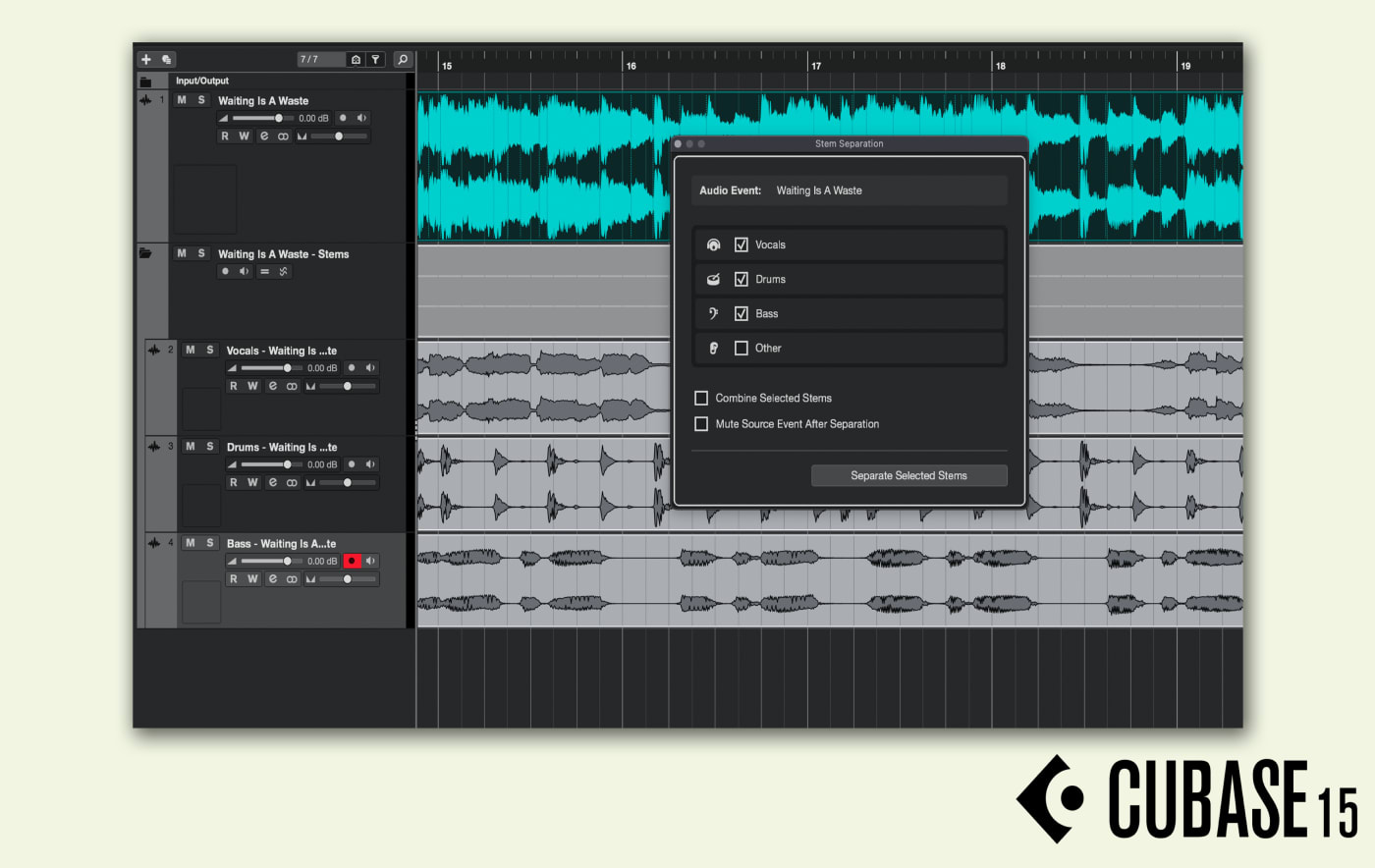Expand the Input/Output folder
Image resolution: width=1375 pixels, height=868 pixels.
145,81
